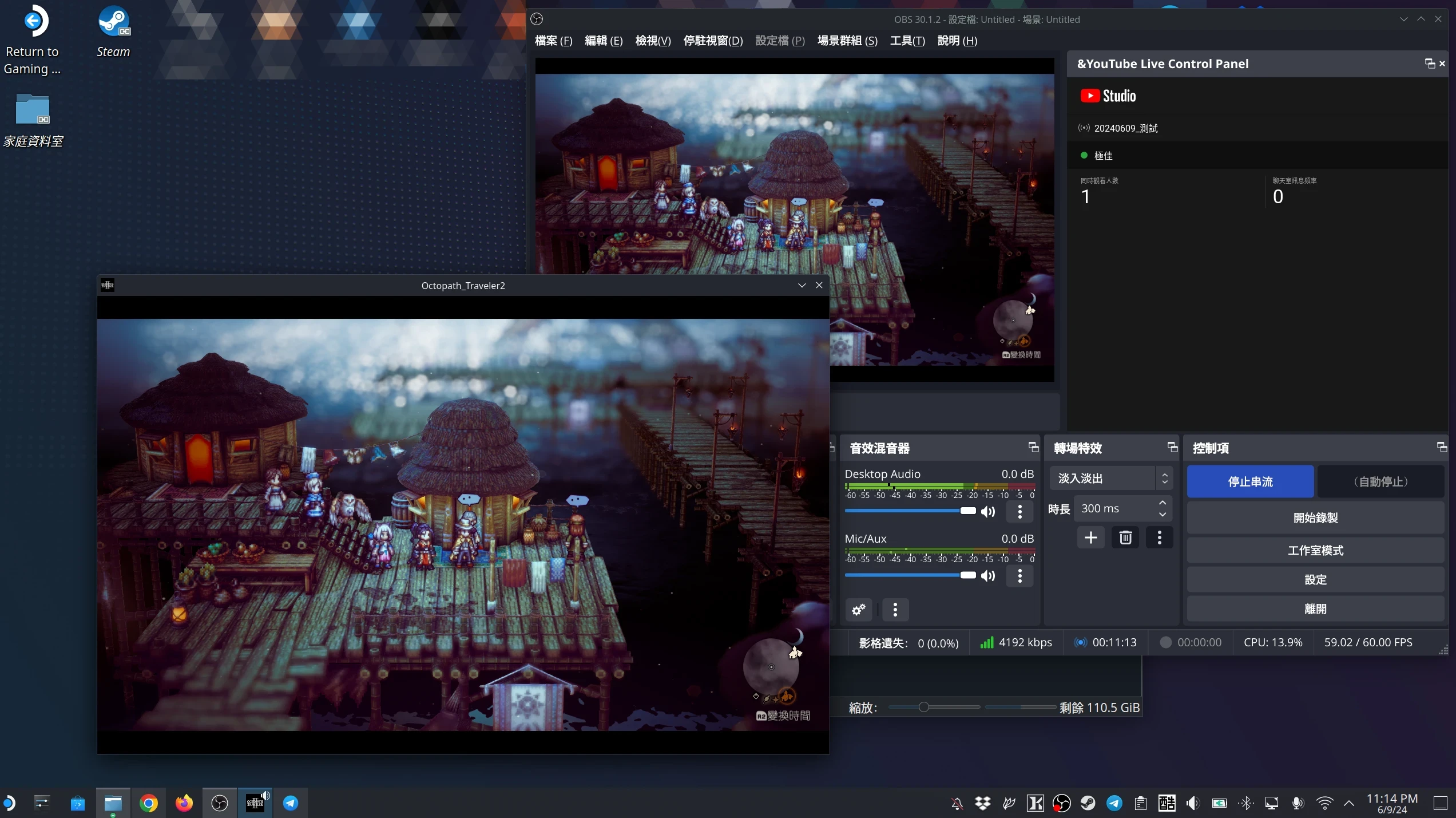Stop streaming with the blue button
Image resolution: width=1456 pixels, height=818 pixels.
1250,481
